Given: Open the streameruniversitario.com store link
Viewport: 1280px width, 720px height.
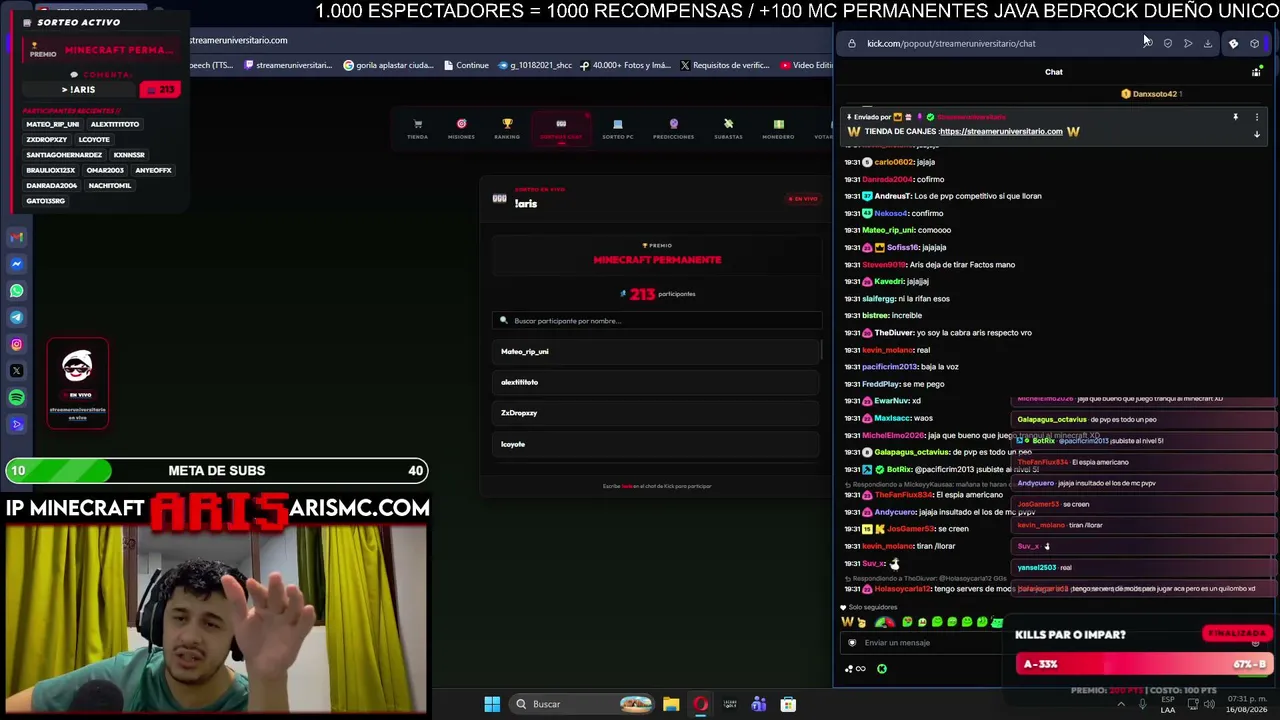Looking at the screenshot, I should coord(1001,131).
